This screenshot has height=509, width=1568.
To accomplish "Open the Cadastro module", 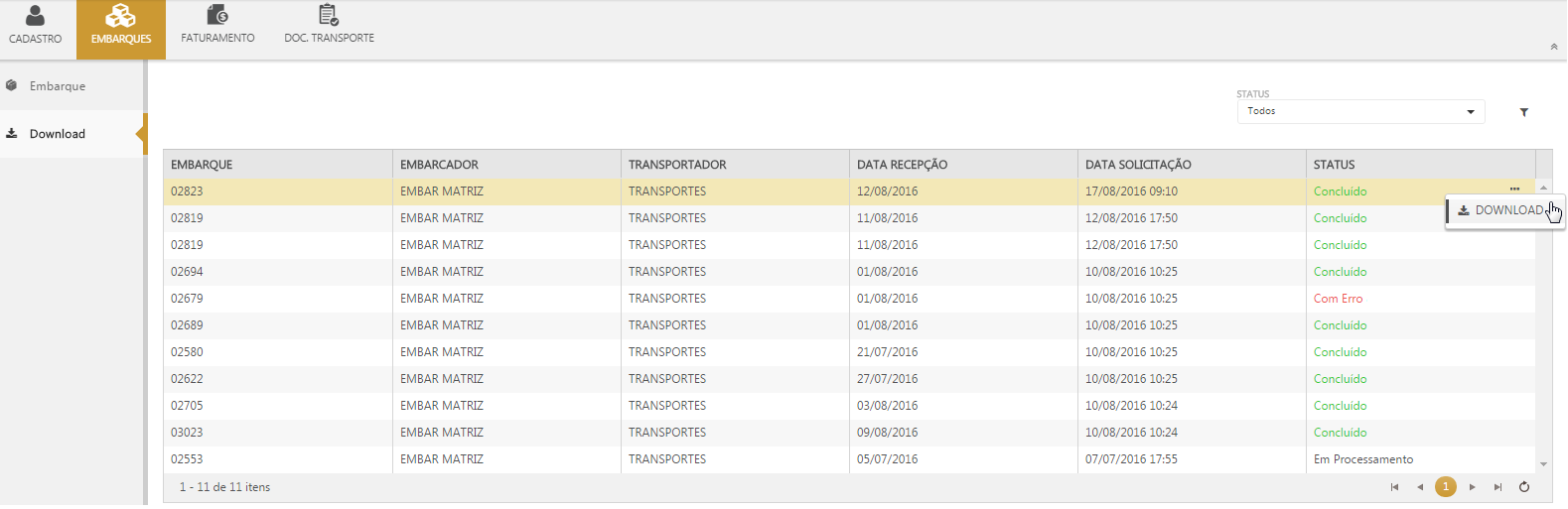I will tap(35, 27).
